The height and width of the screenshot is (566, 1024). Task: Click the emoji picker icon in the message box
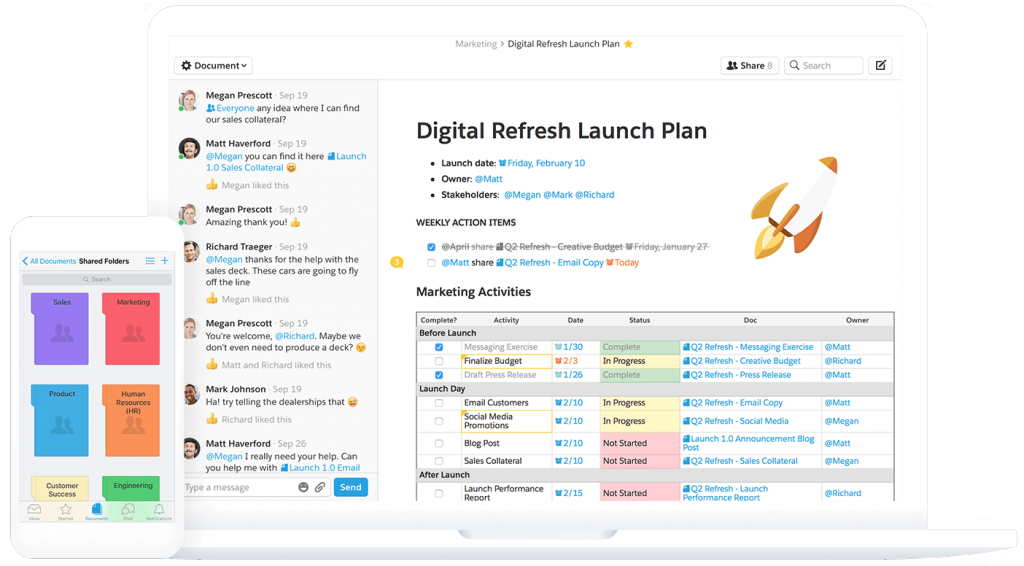tap(303, 487)
